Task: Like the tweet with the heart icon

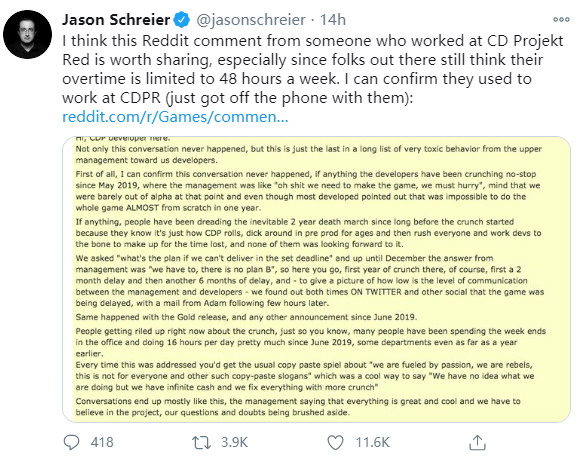Action: (x=335, y=442)
